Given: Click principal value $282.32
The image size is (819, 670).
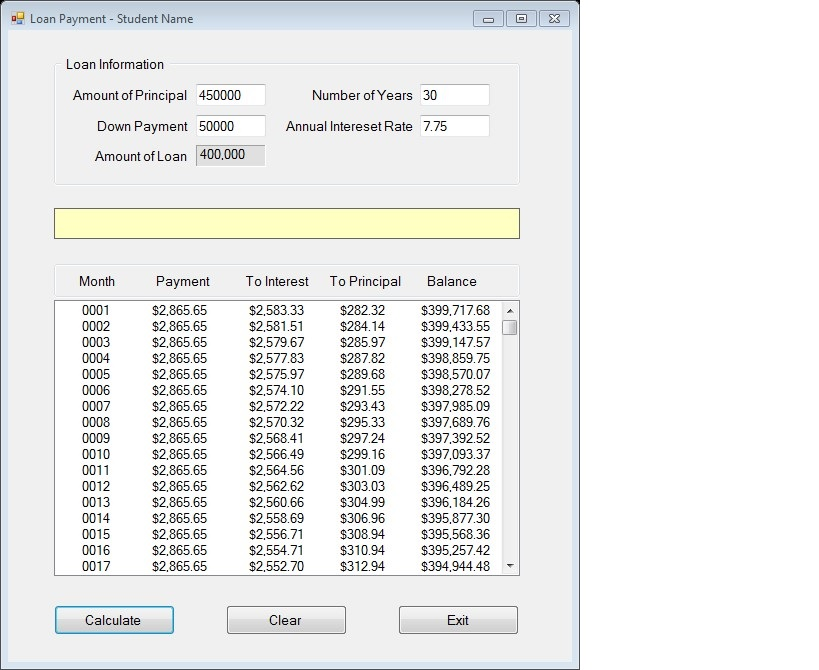Looking at the screenshot, I should click(362, 310).
